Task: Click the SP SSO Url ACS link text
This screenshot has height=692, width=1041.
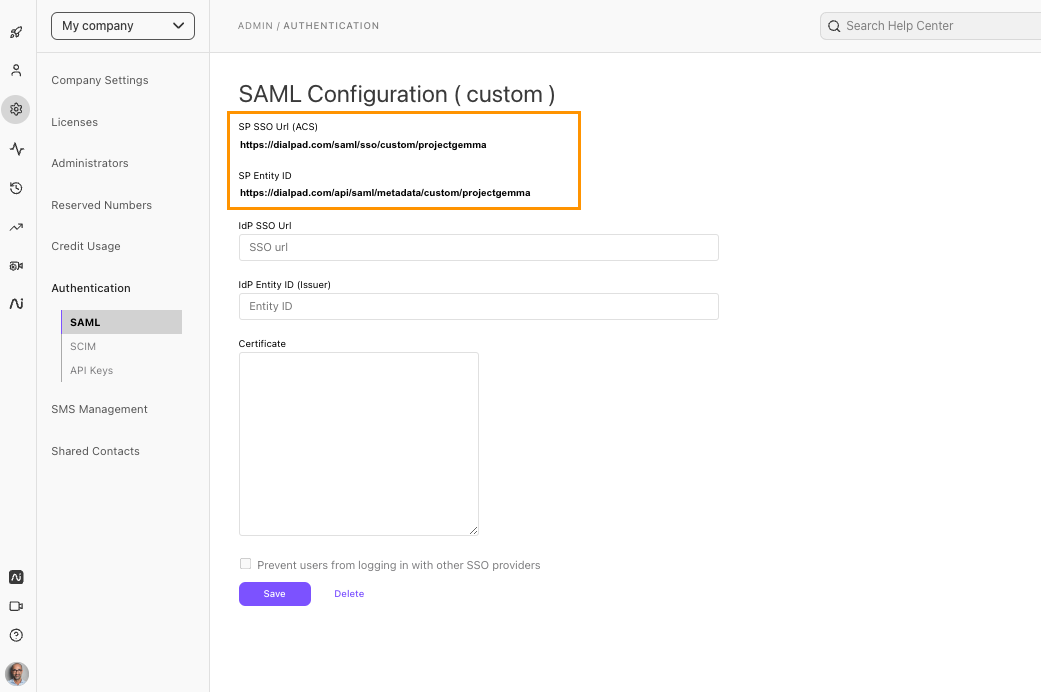Action: coord(363,145)
